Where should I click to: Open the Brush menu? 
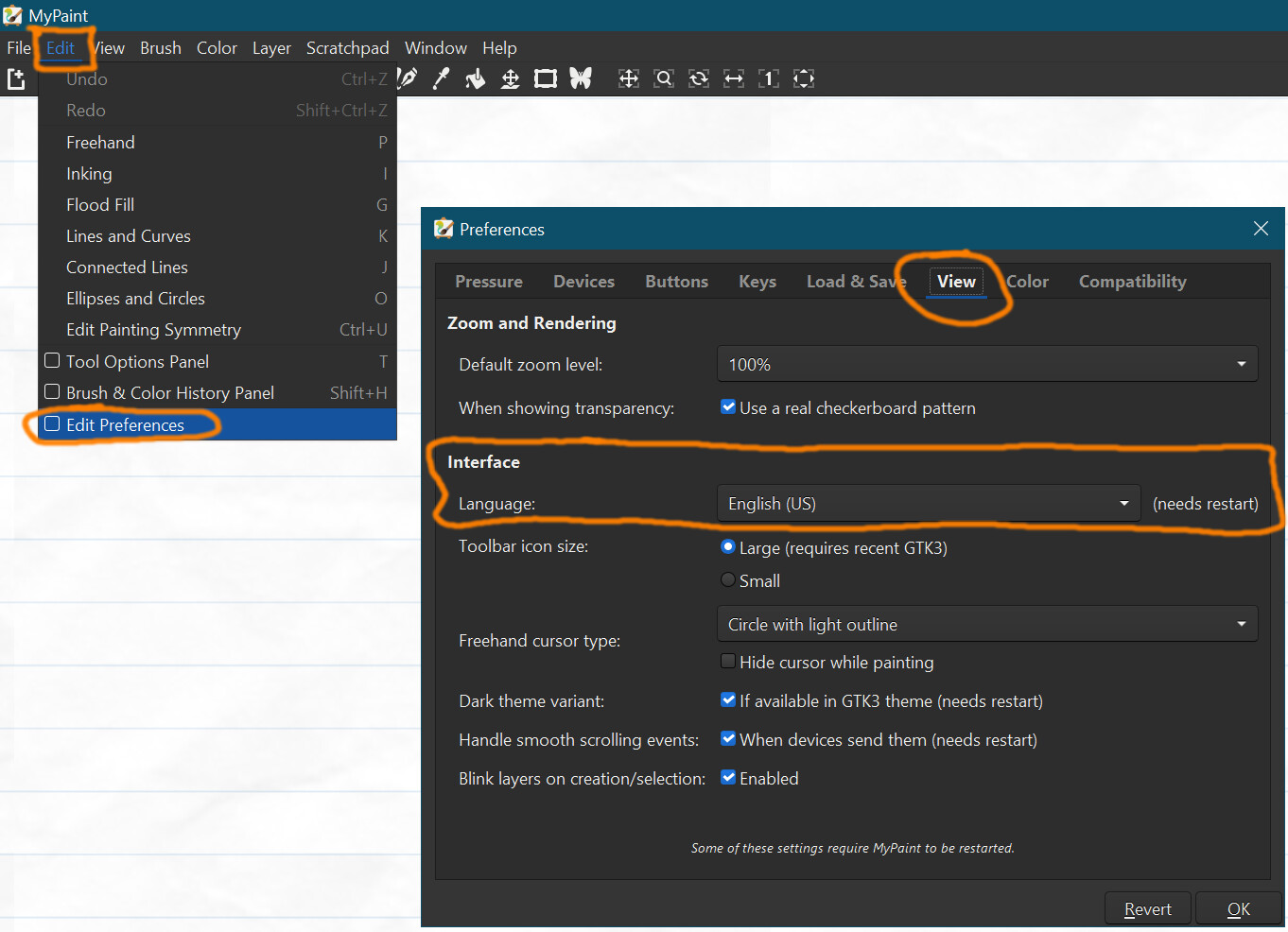(x=161, y=47)
